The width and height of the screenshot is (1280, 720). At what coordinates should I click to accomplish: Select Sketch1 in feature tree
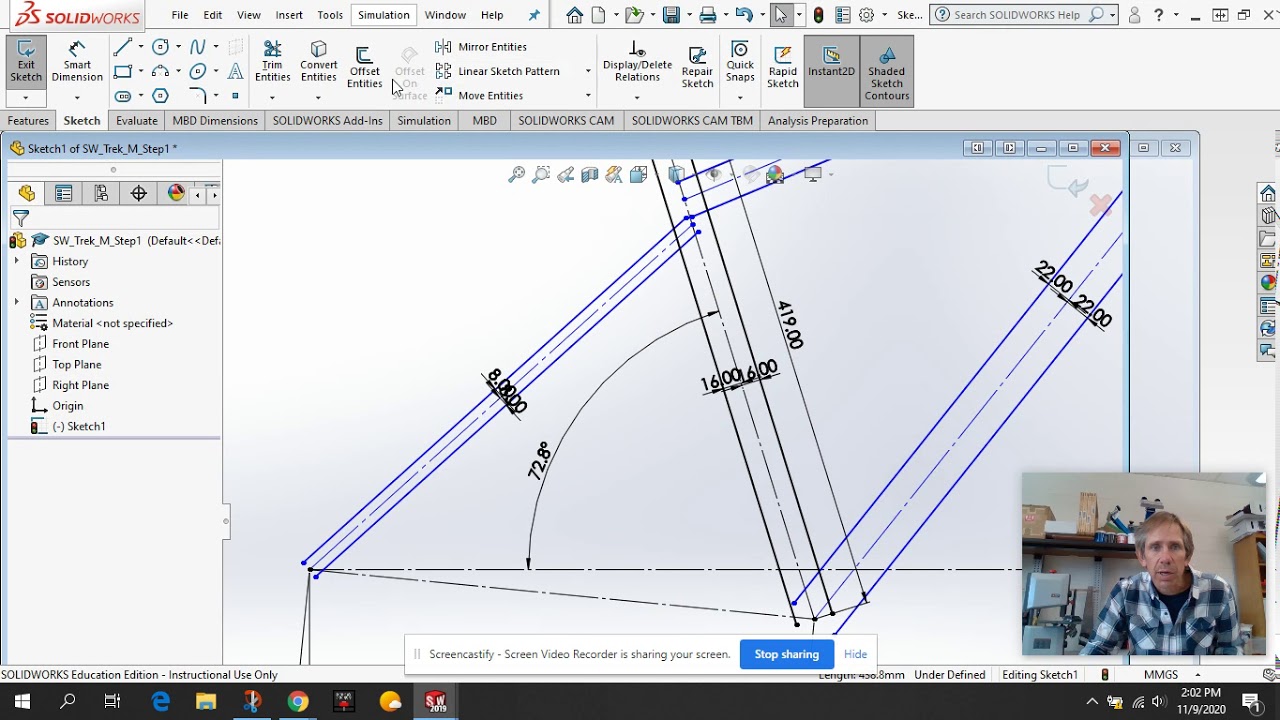point(78,426)
